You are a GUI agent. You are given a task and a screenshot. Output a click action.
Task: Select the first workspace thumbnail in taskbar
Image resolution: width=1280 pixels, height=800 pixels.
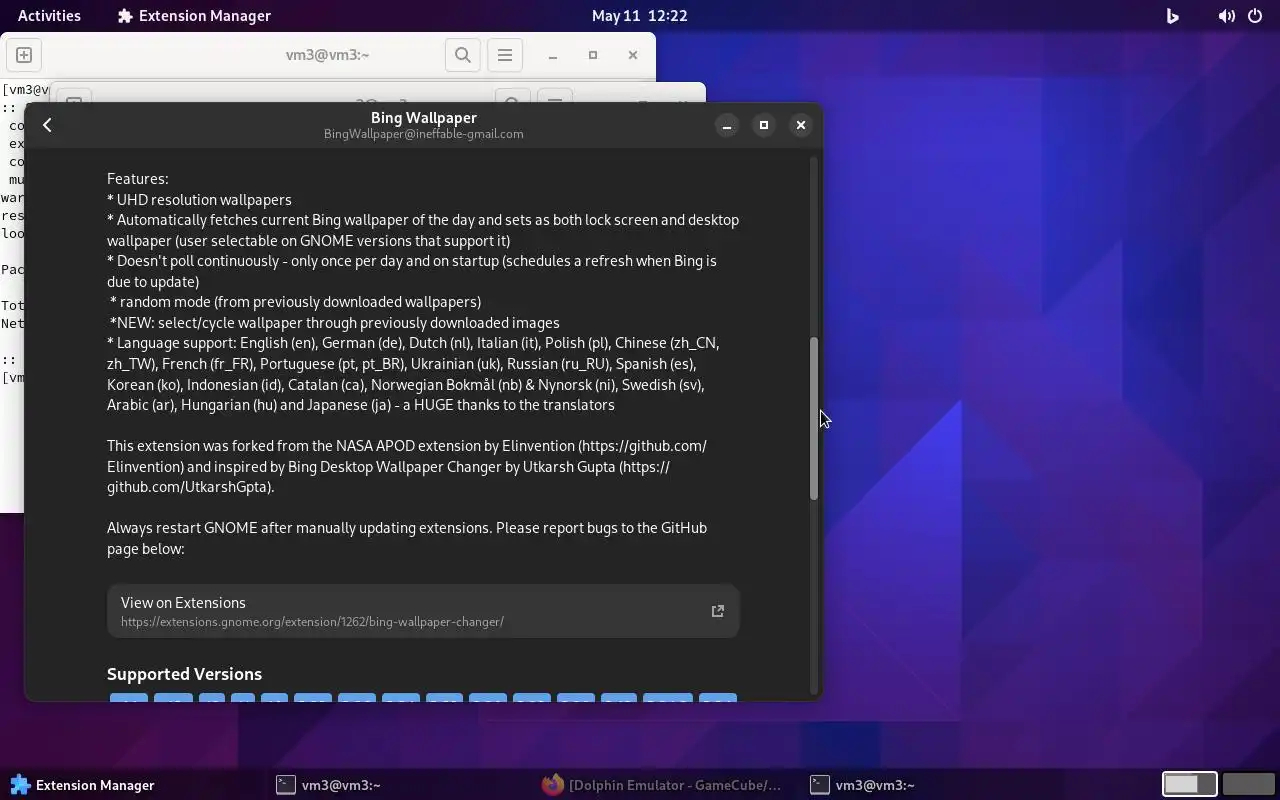coord(1190,785)
